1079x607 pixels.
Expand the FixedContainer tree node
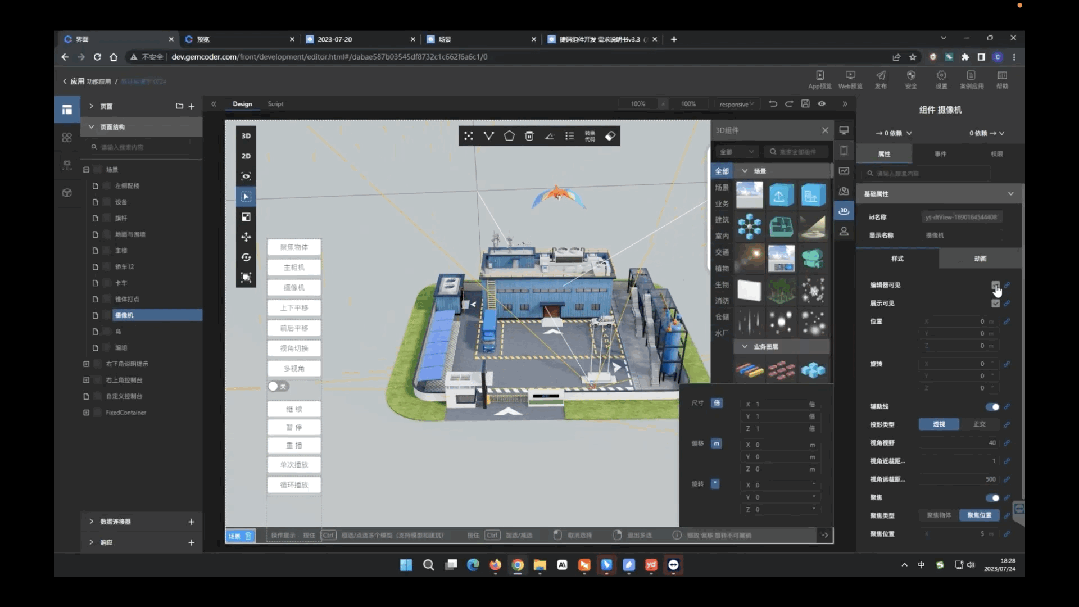click(x=86, y=412)
